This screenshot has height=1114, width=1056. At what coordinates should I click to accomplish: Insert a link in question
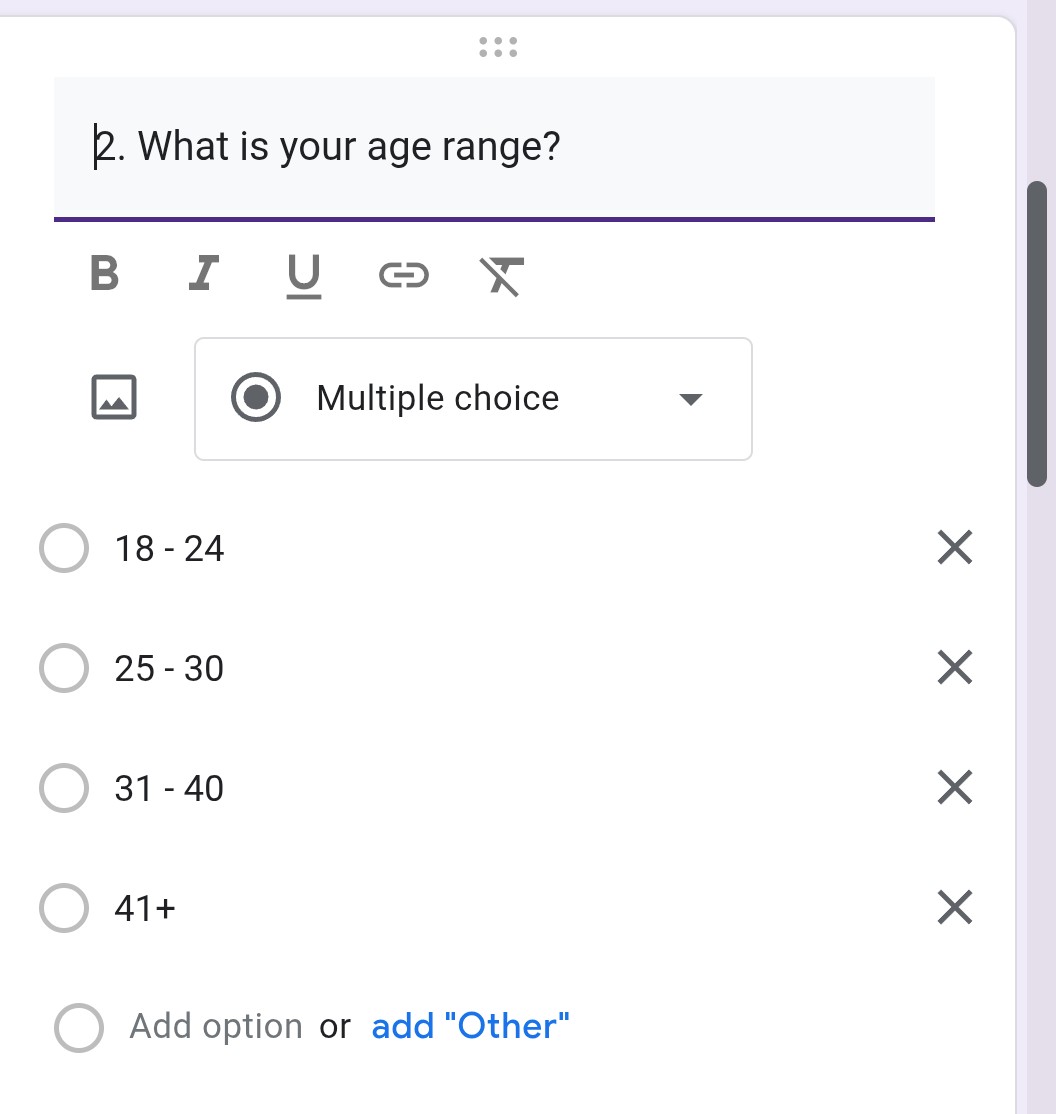click(x=404, y=274)
